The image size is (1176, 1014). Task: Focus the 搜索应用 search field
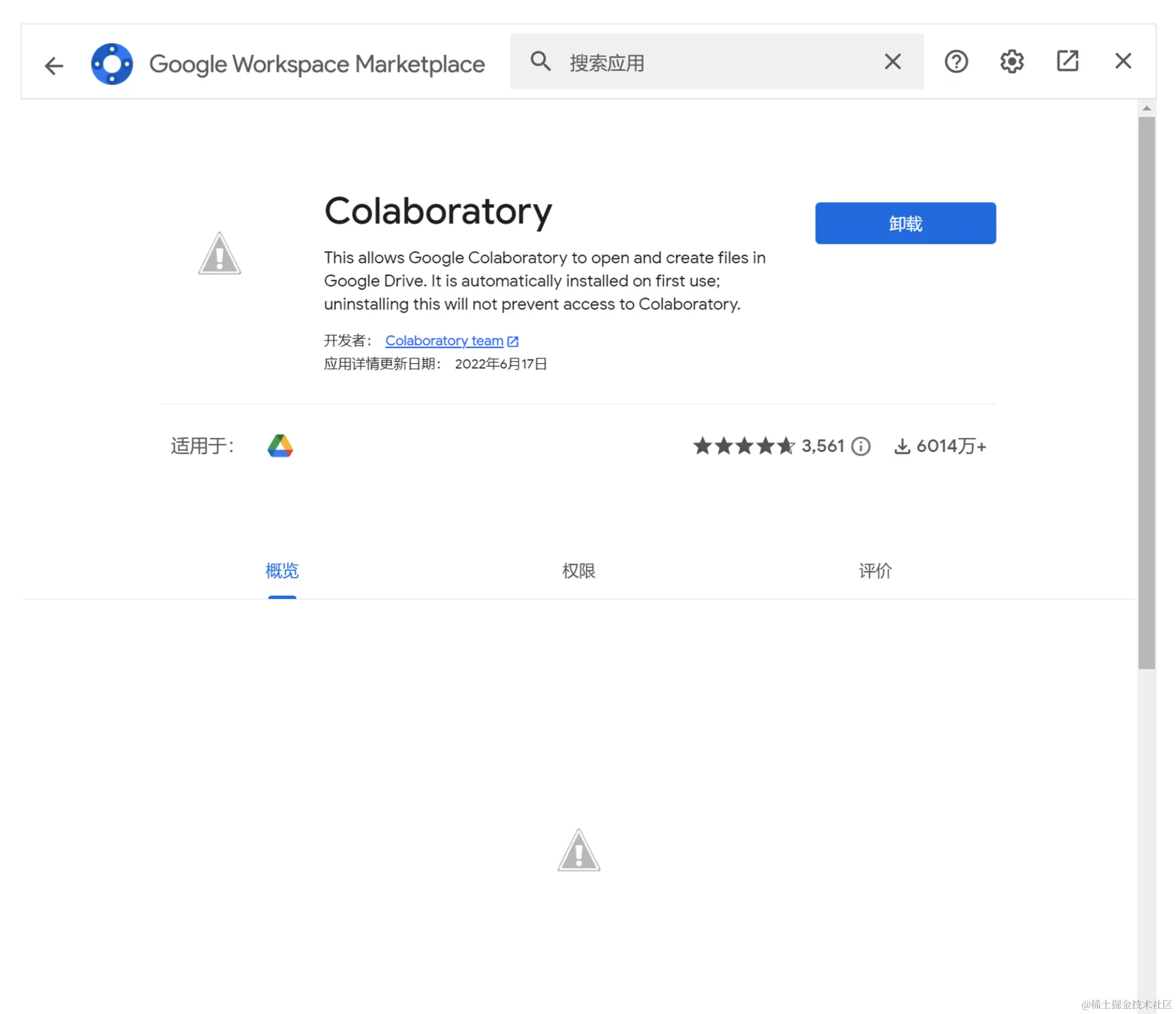pyautogui.click(x=717, y=61)
